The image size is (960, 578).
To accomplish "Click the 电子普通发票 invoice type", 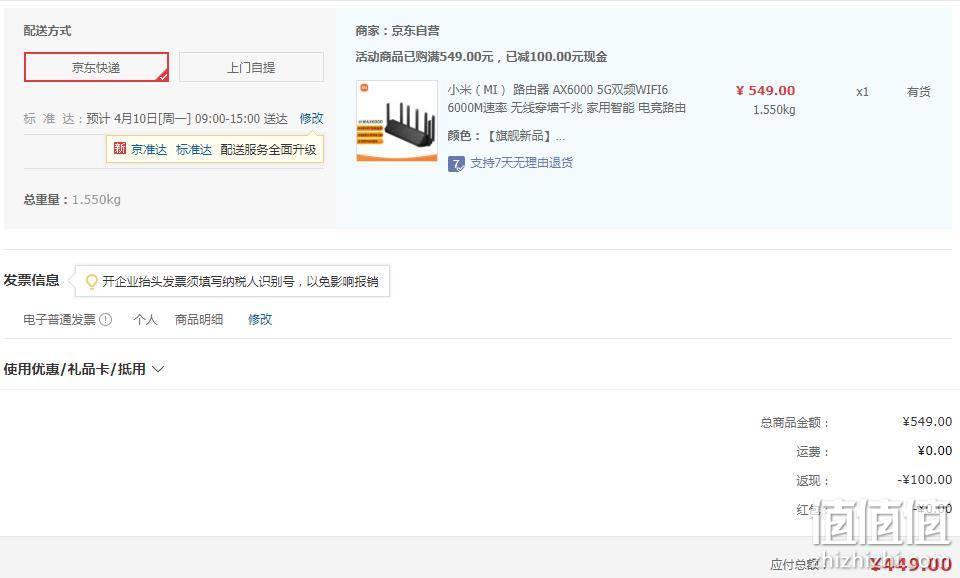I will tap(59, 320).
